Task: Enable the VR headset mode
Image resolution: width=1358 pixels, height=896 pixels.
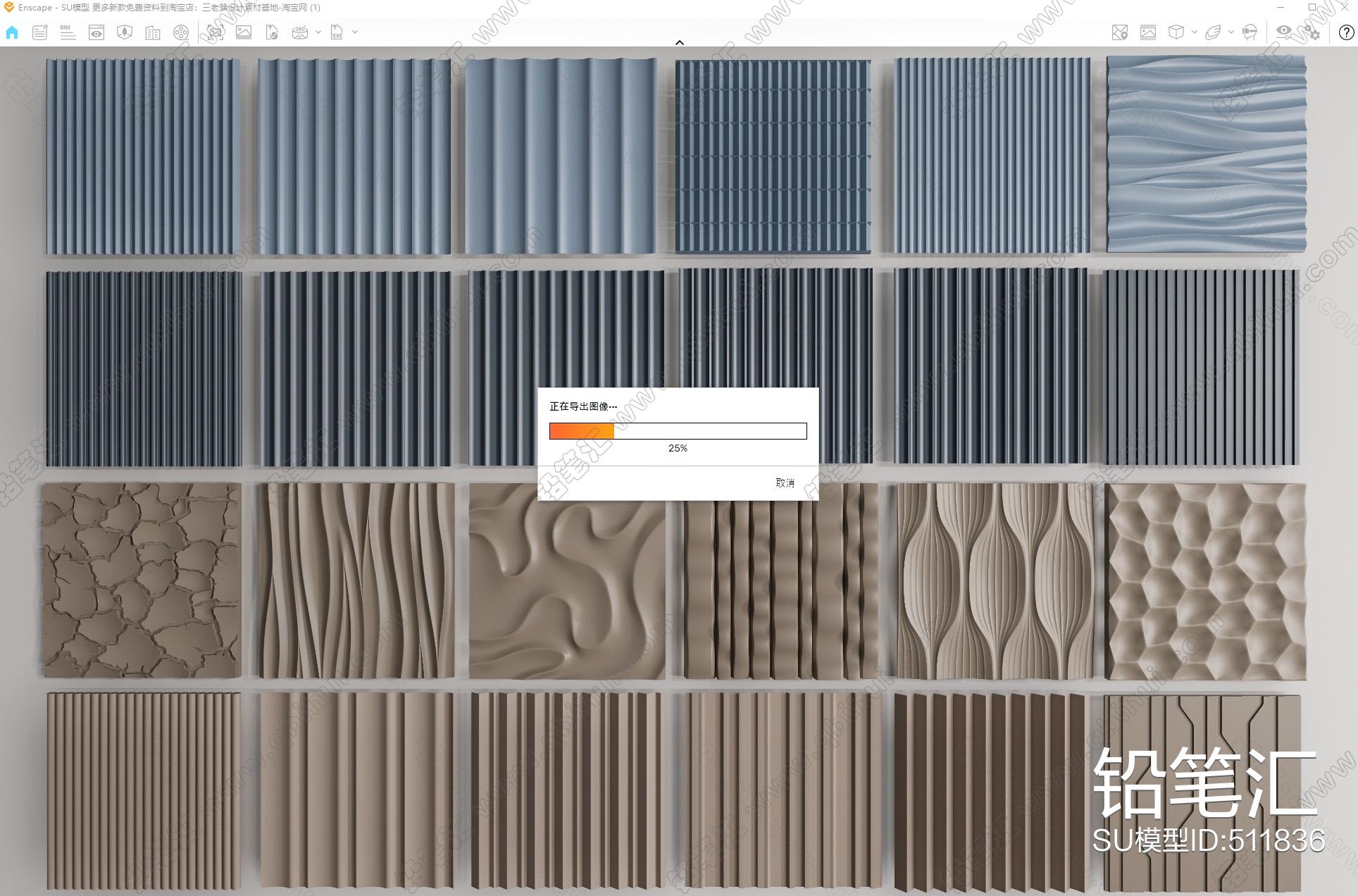Action: click(1250, 32)
